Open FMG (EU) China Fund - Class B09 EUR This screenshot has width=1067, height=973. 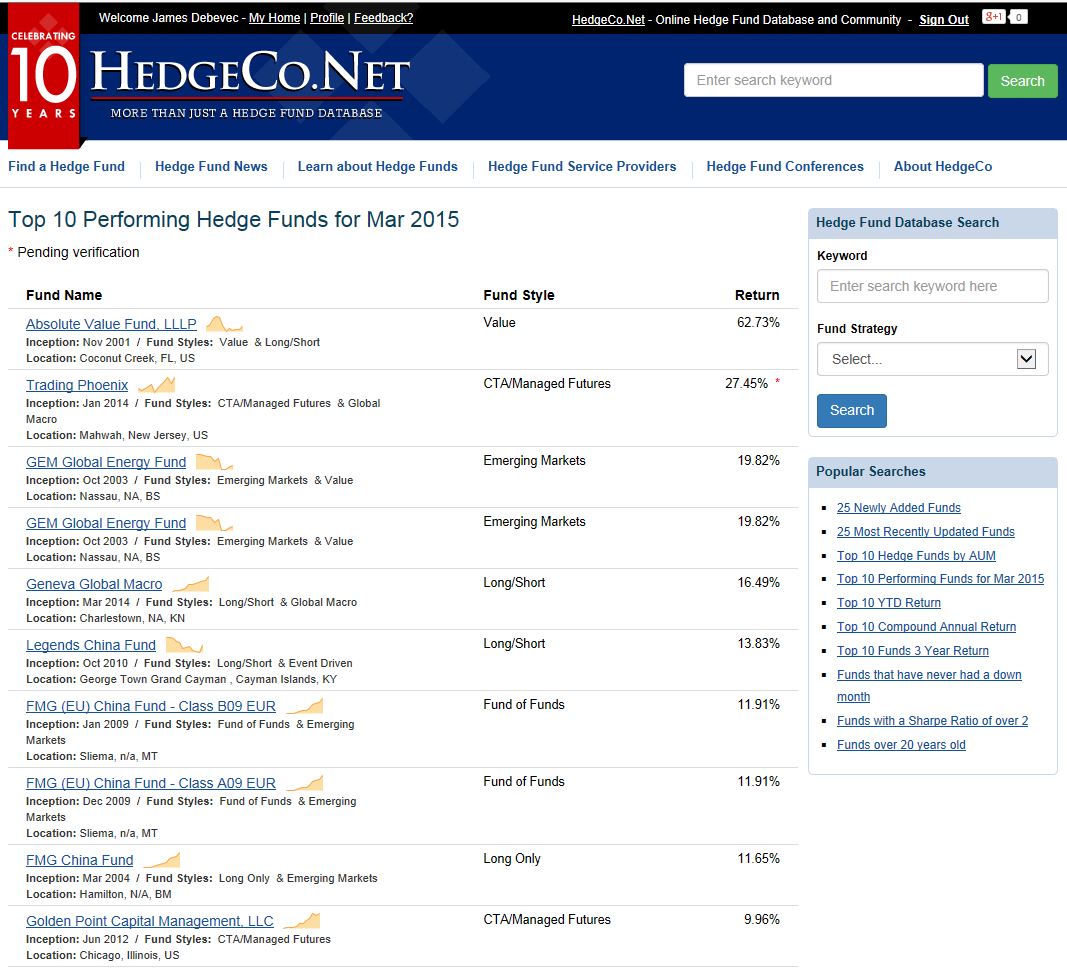[151, 706]
